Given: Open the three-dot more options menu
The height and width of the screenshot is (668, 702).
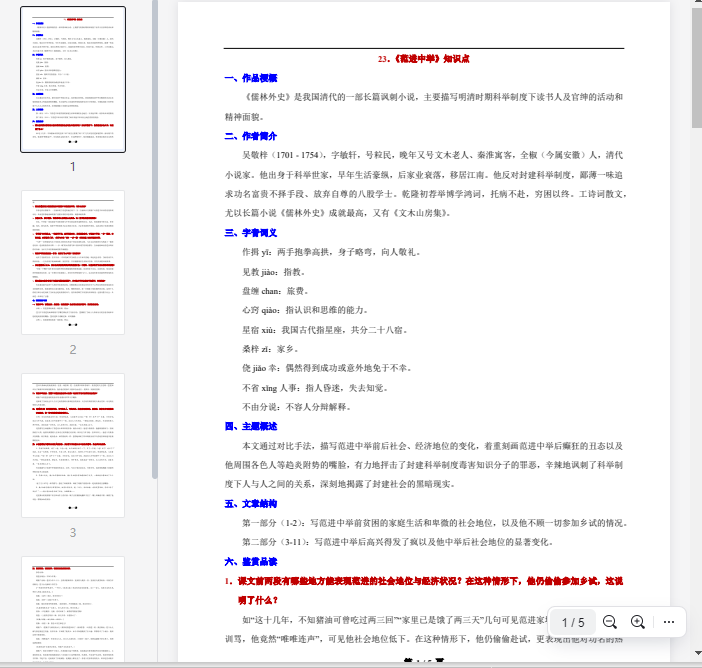Looking at the screenshot, I should (x=669, y=622).
